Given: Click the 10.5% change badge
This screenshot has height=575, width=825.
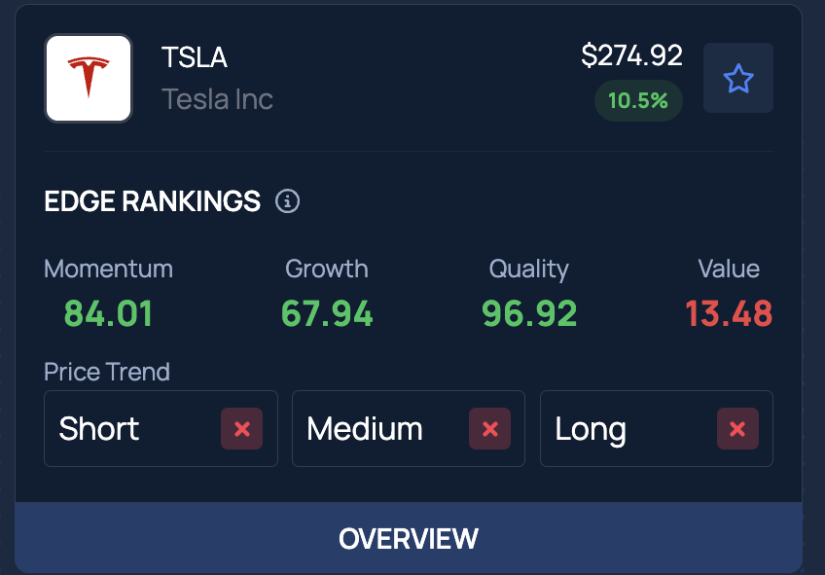Looking at the screenshot, I should pyautogui.click(x=638, y=100).
